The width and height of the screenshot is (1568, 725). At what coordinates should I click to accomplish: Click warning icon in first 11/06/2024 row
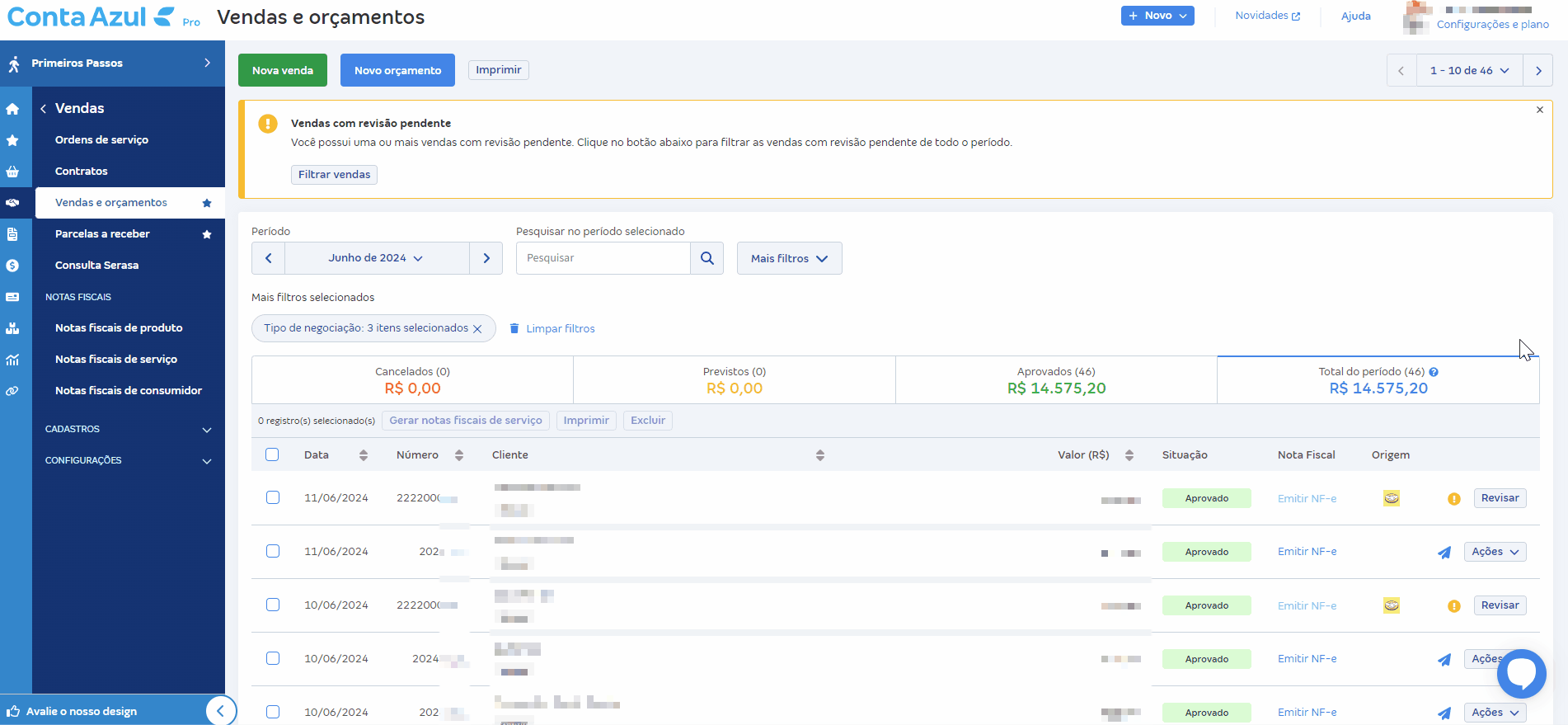click(x=1454, y=499)
